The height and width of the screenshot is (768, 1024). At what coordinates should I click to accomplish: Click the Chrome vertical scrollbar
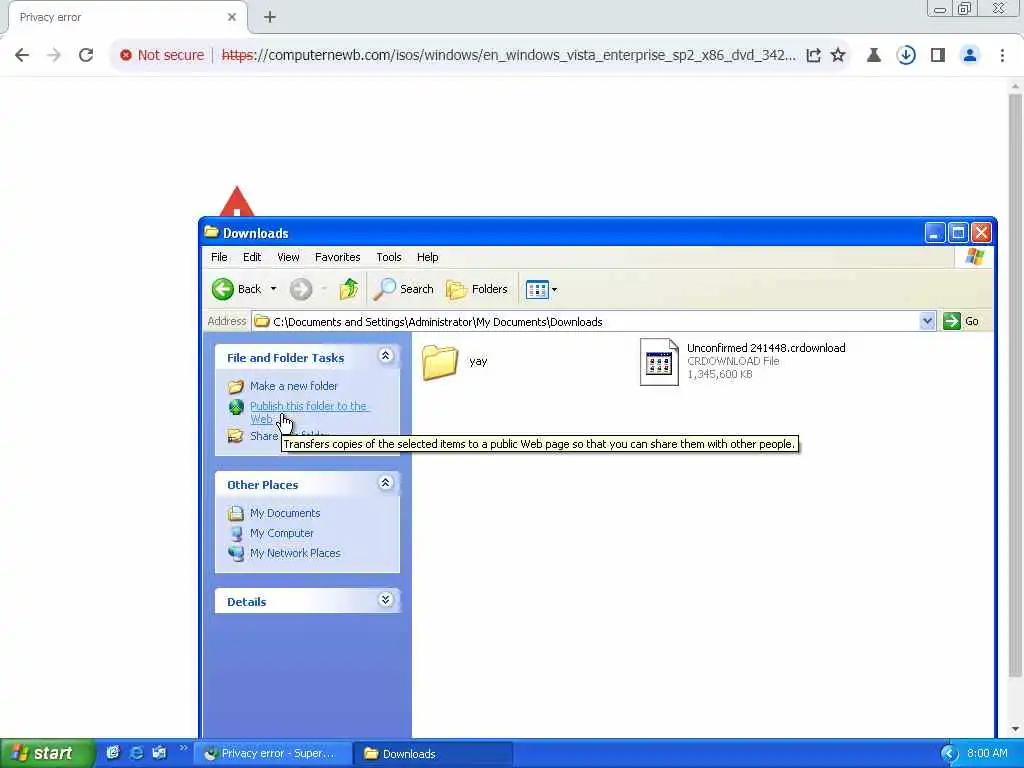pyautogui.click(x=1015, y=385)
